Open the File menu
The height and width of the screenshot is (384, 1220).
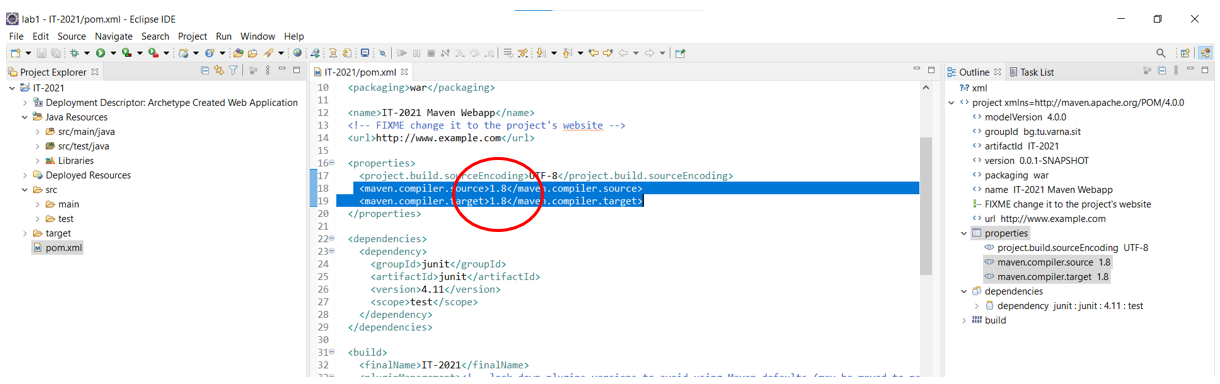tap(16, 36)
